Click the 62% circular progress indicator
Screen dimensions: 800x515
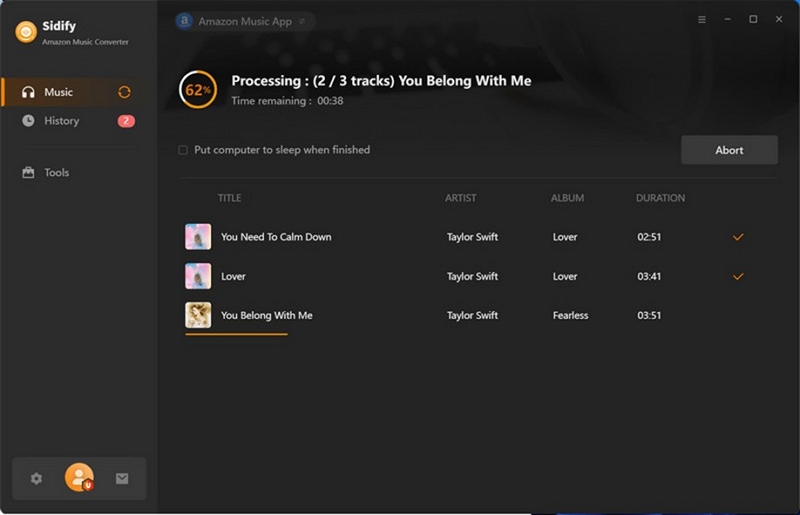[x=198, y=90]
